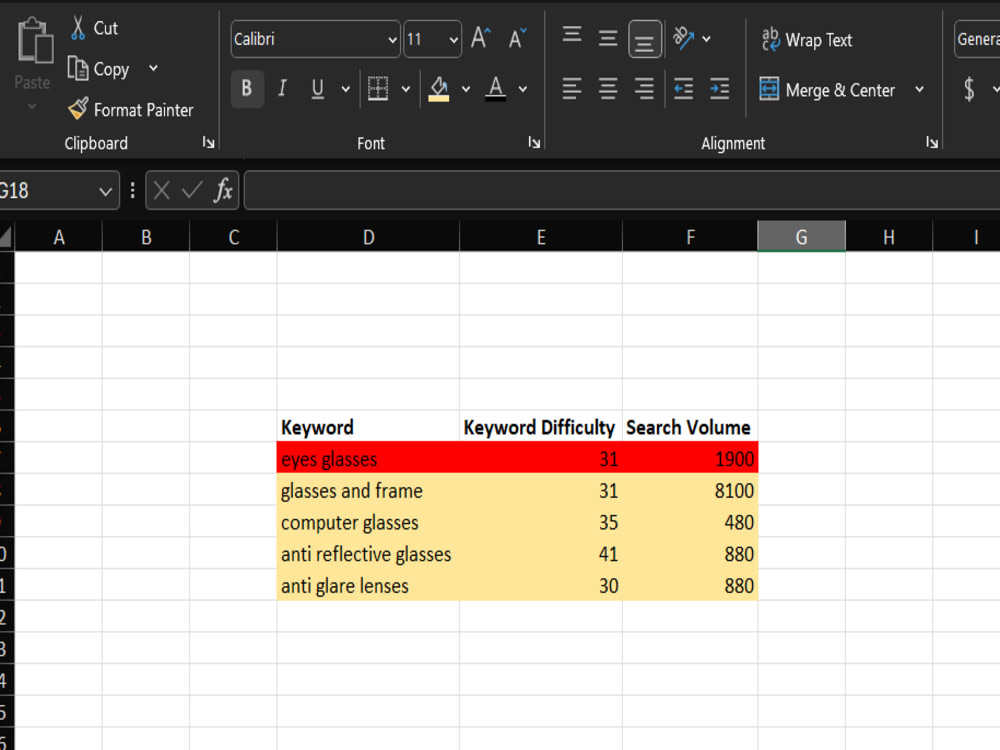Open the General number format box
The width and height of the screenshot is (1000, 750).
[x=977, y=39]
